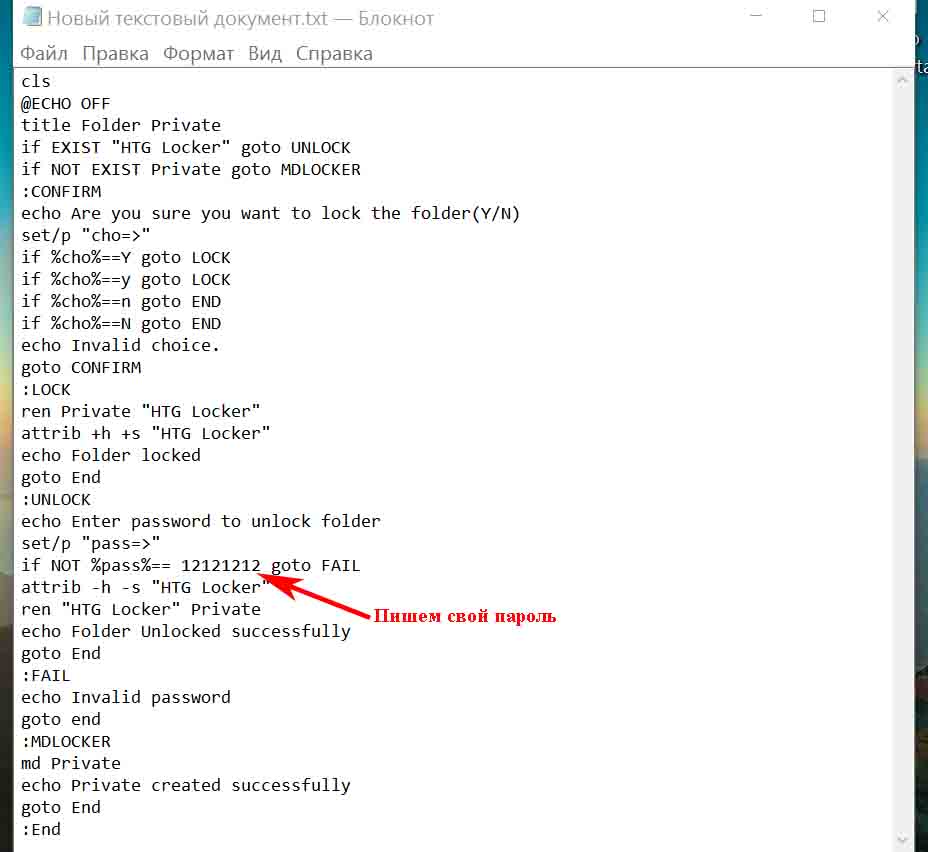The height and width of the screenshot is (852, 928).
Task: Click line 'ren Private "HTG Locker"'
Action: click(x=141, y=412)
